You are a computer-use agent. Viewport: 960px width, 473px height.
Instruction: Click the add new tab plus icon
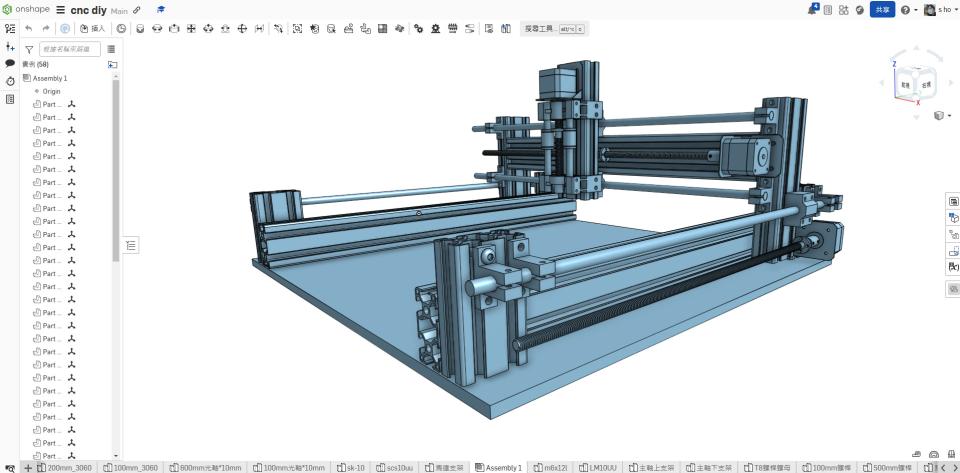[27, 467]
